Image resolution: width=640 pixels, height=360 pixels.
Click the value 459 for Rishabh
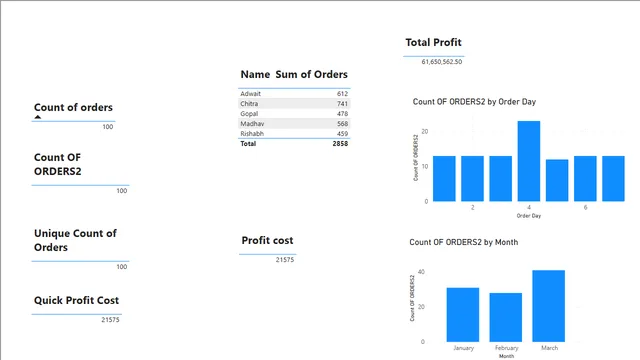coord(342,133)
